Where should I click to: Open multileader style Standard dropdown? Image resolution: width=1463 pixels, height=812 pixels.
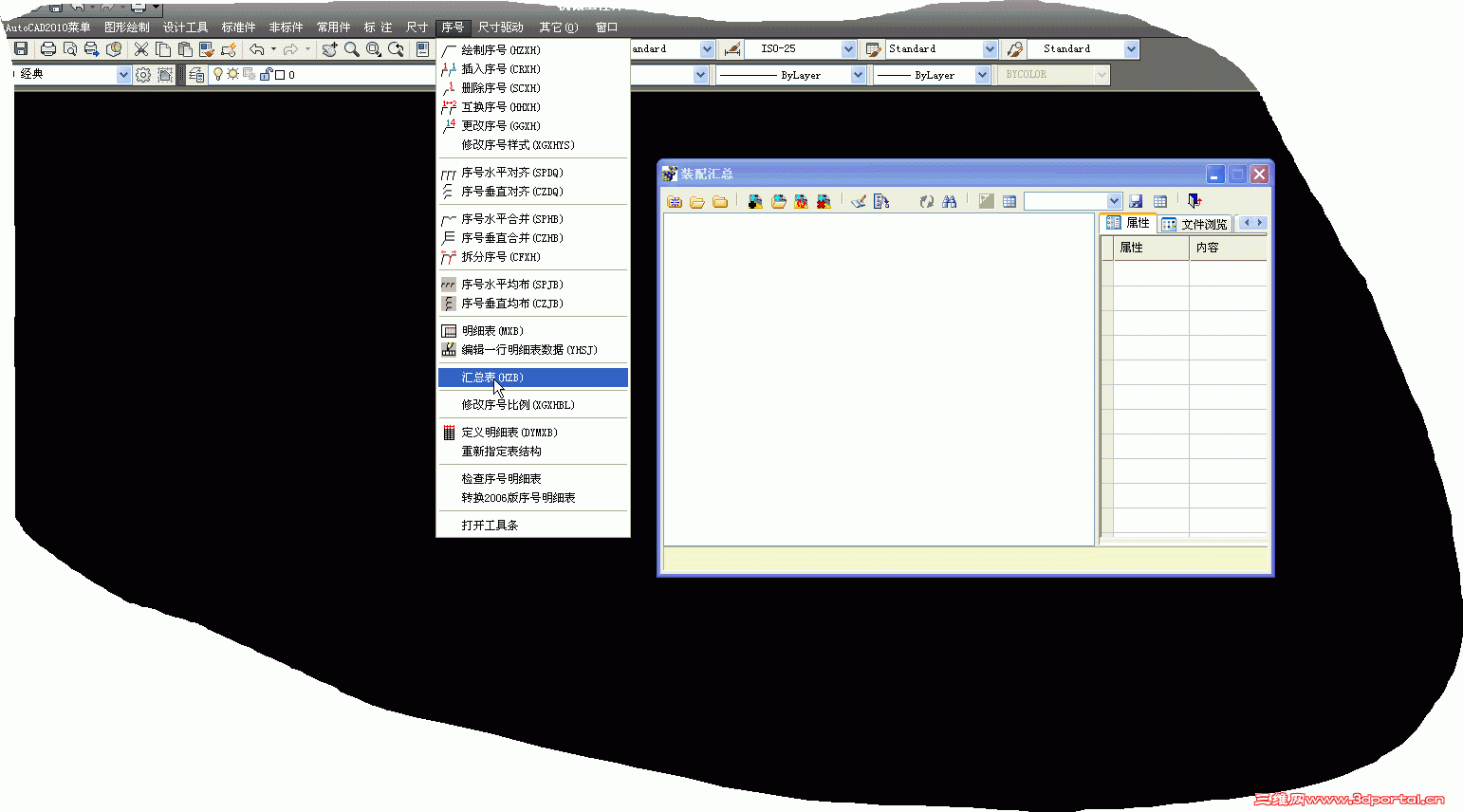1131,49
